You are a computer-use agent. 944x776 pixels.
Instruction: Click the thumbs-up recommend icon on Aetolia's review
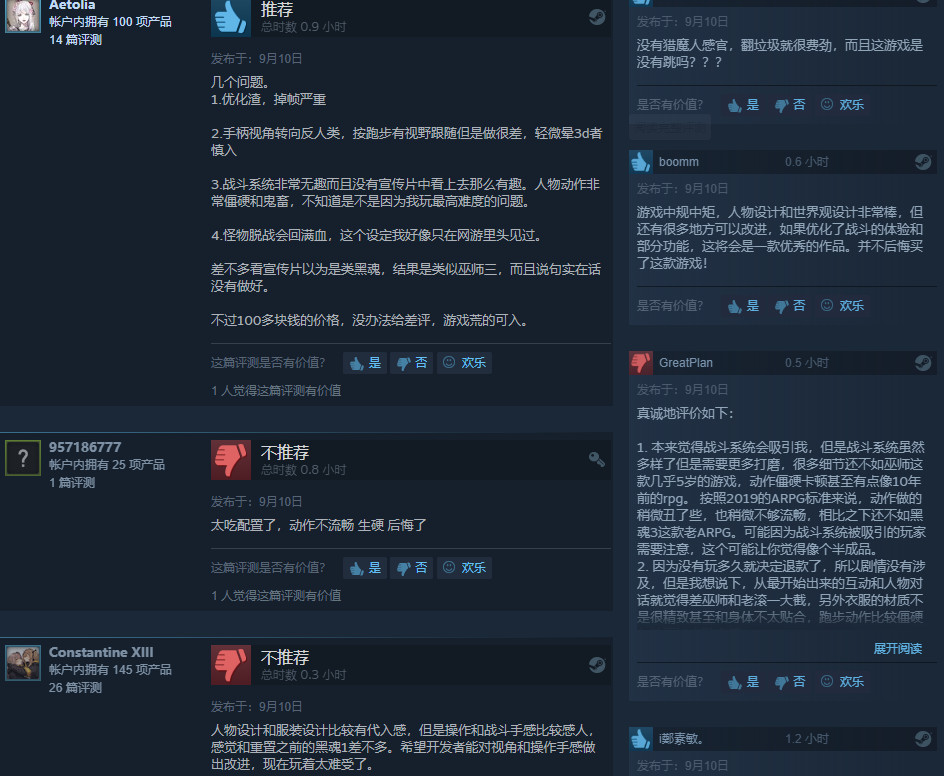[x=231, y=17]
